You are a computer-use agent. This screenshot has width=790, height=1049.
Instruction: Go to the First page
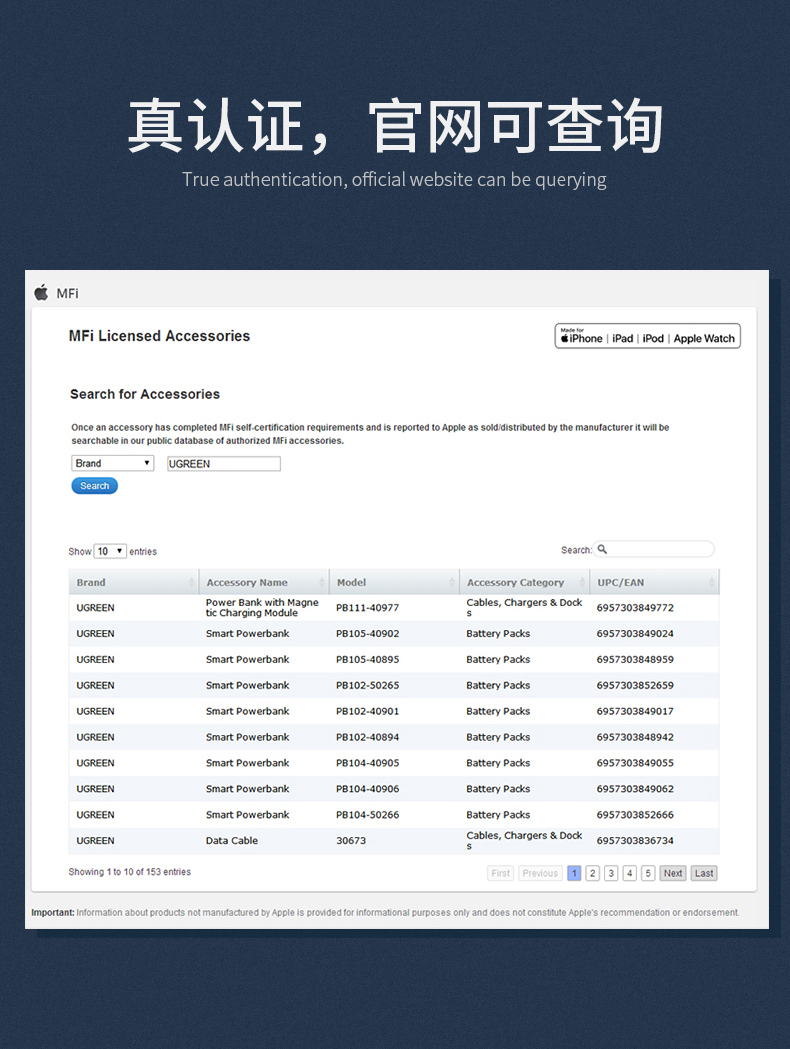click(500, 873)
